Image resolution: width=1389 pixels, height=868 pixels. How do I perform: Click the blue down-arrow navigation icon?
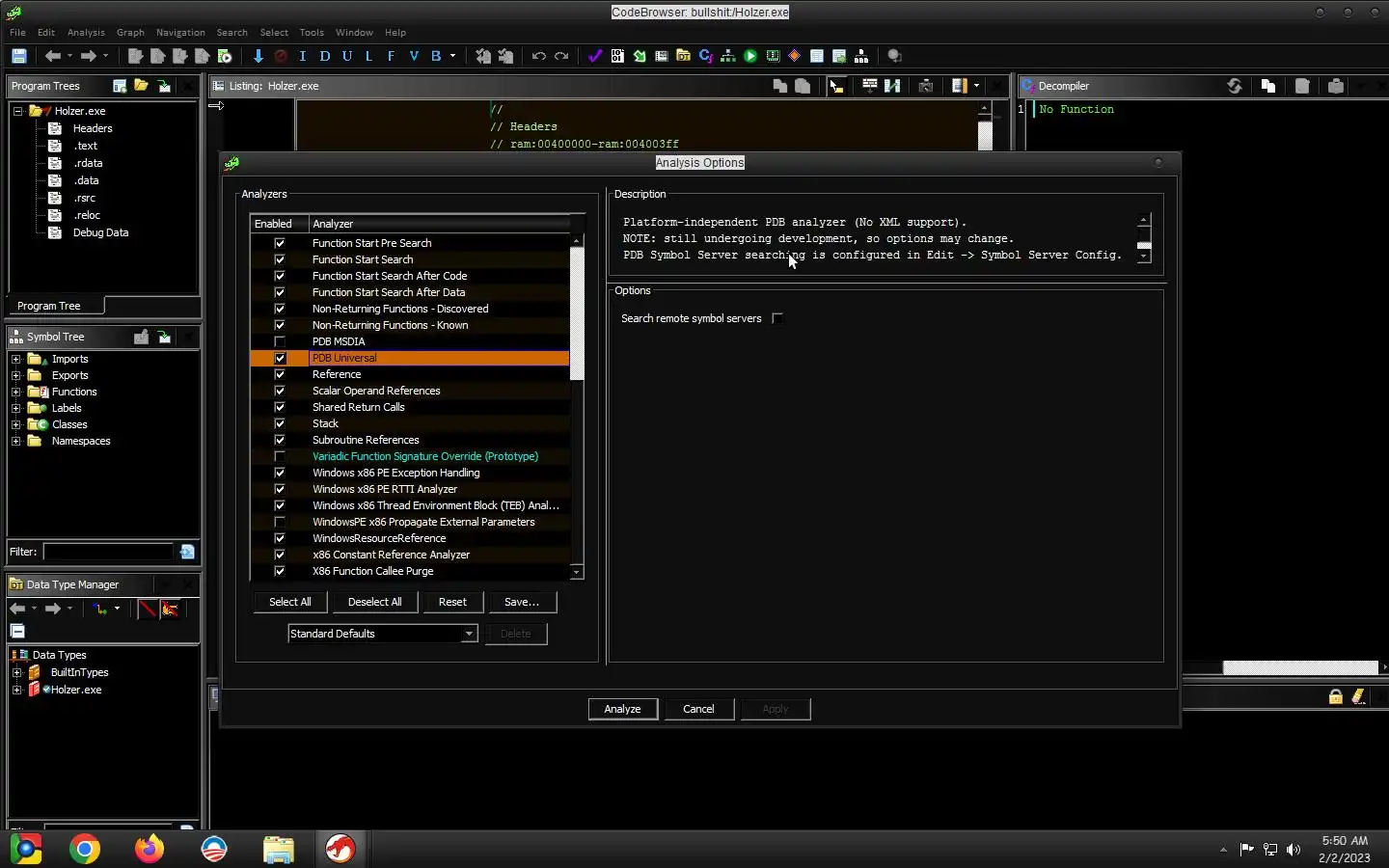click(258, 56)
